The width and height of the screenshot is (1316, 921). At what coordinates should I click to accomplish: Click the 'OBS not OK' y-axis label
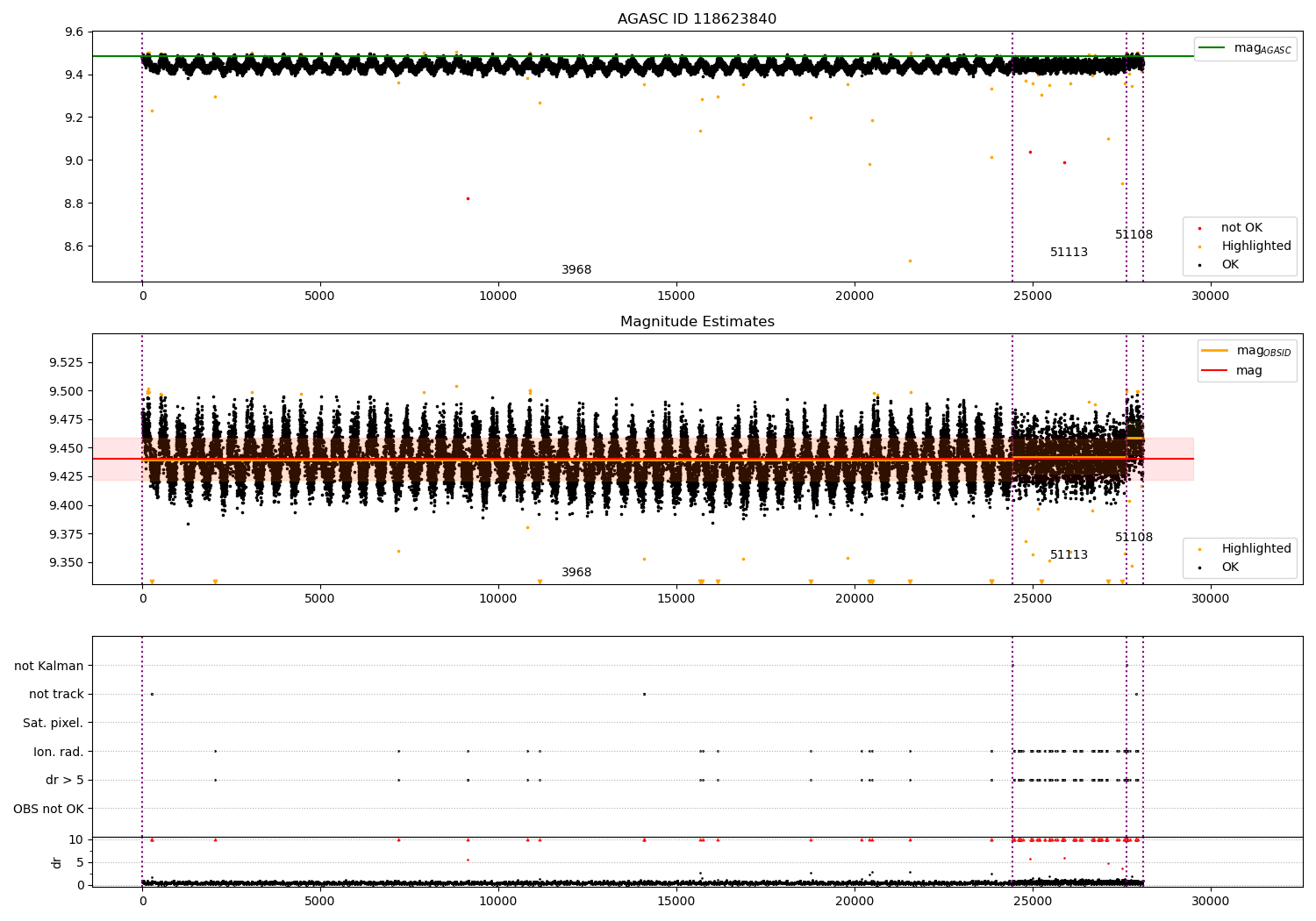coord(49,809)
